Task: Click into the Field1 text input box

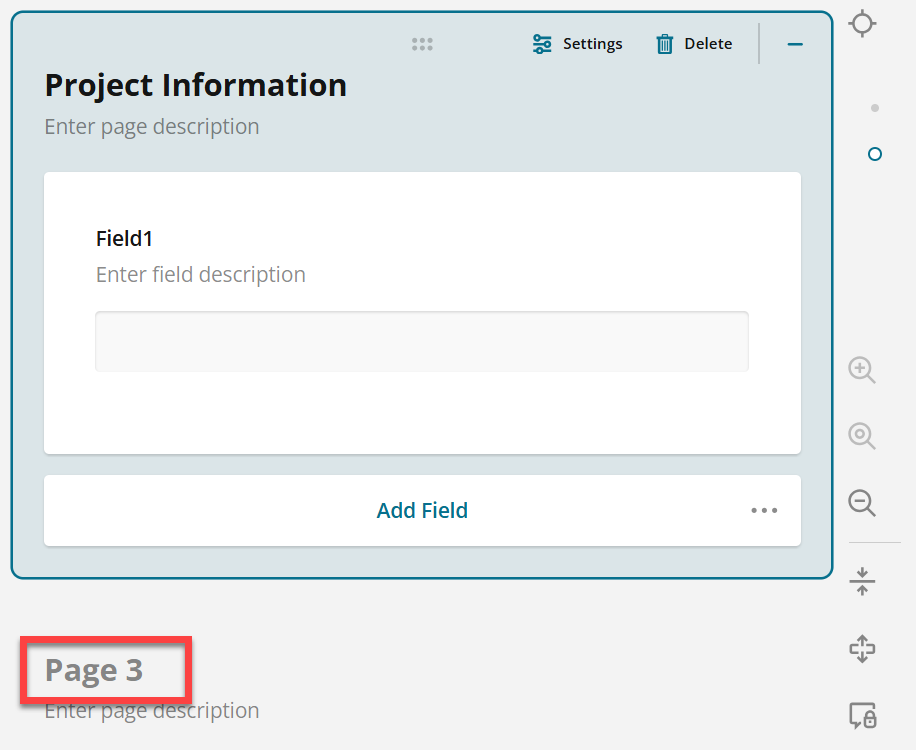Action: [422, 341]
